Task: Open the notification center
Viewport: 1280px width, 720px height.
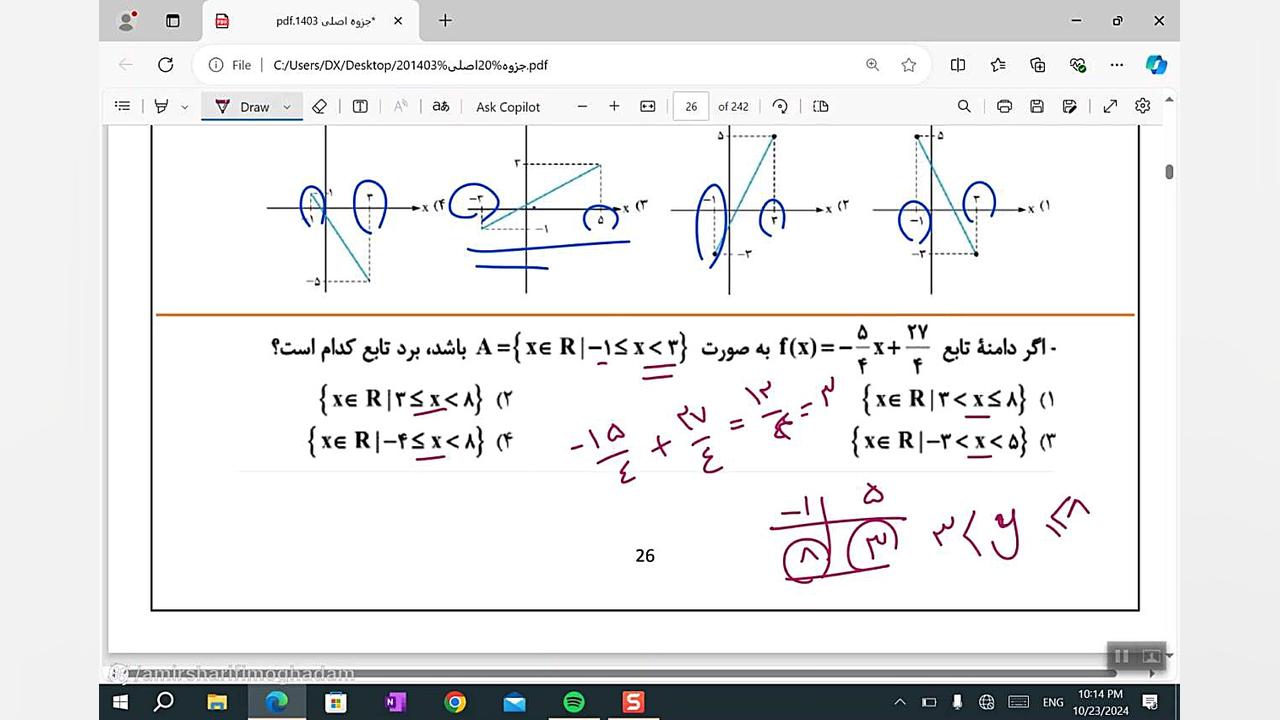Action: [x=1150, y=702]
